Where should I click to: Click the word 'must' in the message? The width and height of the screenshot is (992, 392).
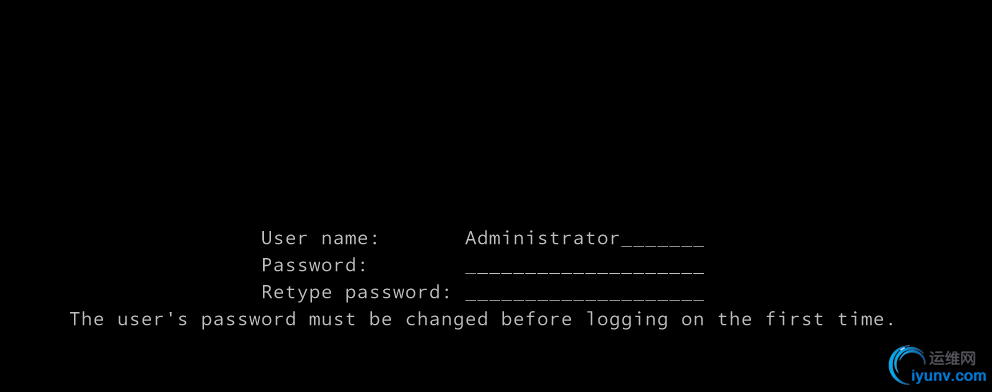pos(332,320)
